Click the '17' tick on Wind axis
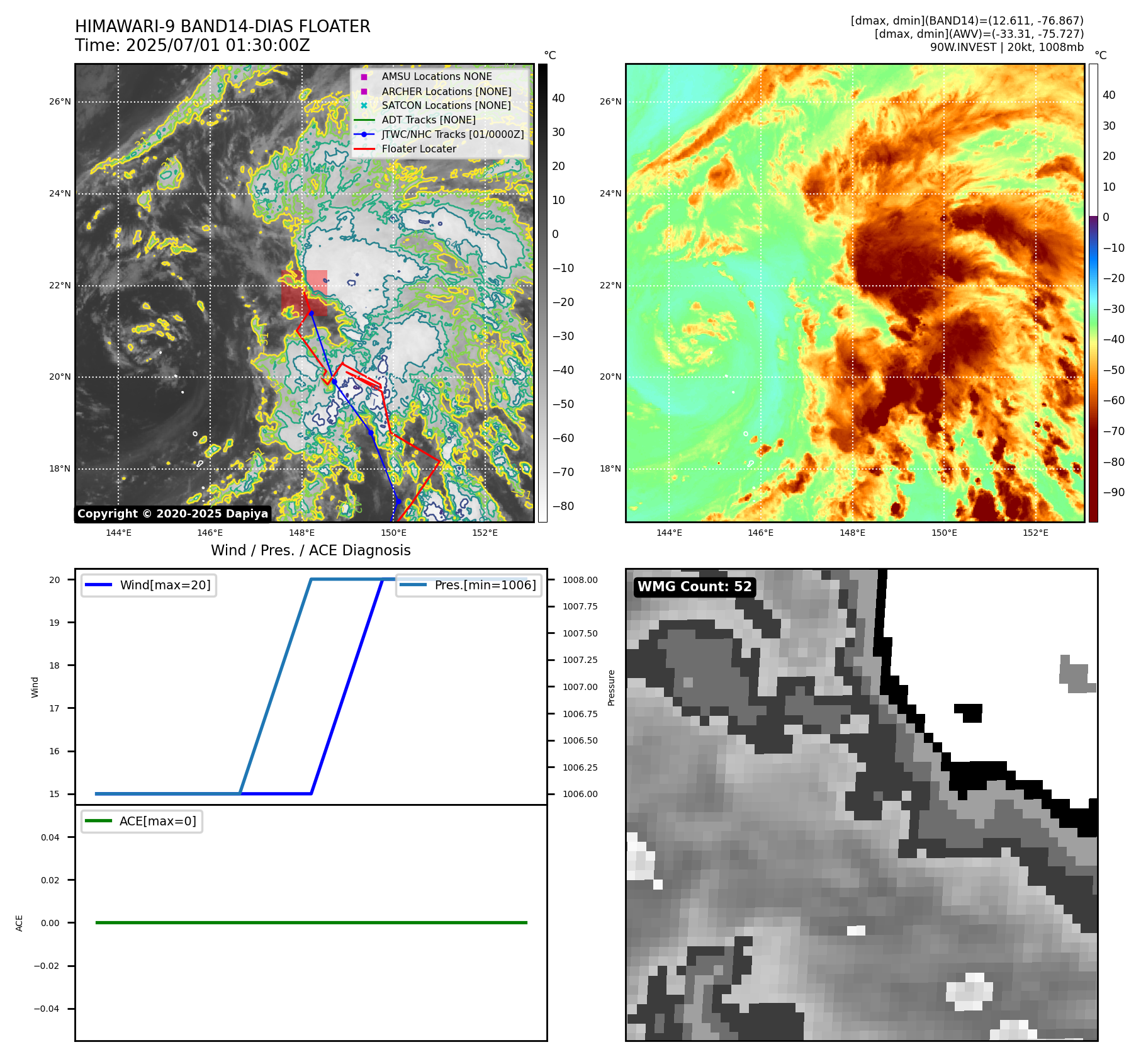This screenshot has height=1064, width=1141. [55, 708]
